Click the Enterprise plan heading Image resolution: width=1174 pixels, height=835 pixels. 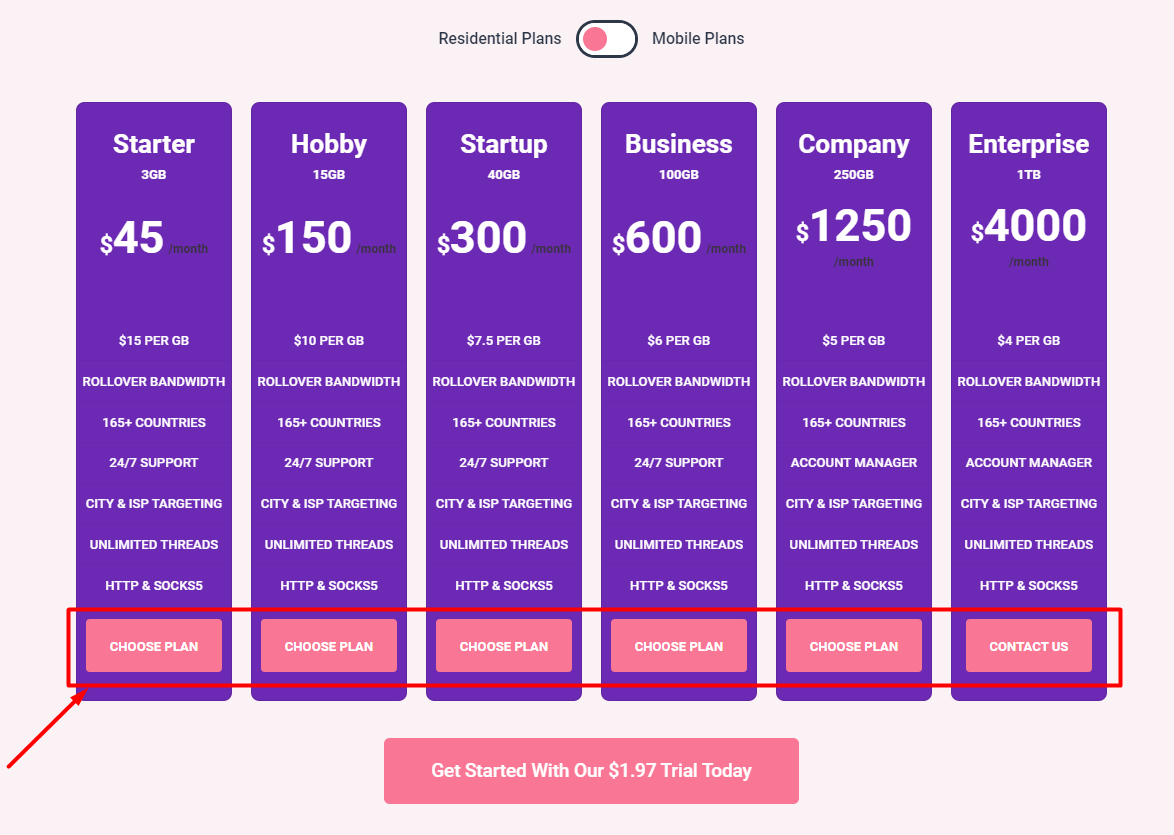[1029, 144]
